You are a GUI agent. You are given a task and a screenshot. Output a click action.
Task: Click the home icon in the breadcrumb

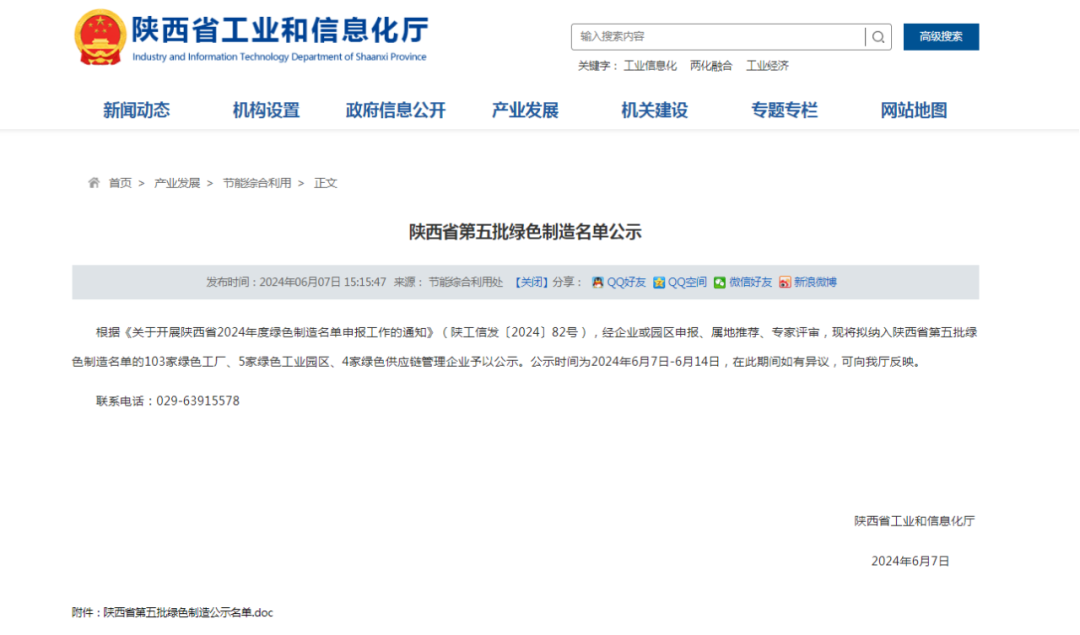[93, 183]
